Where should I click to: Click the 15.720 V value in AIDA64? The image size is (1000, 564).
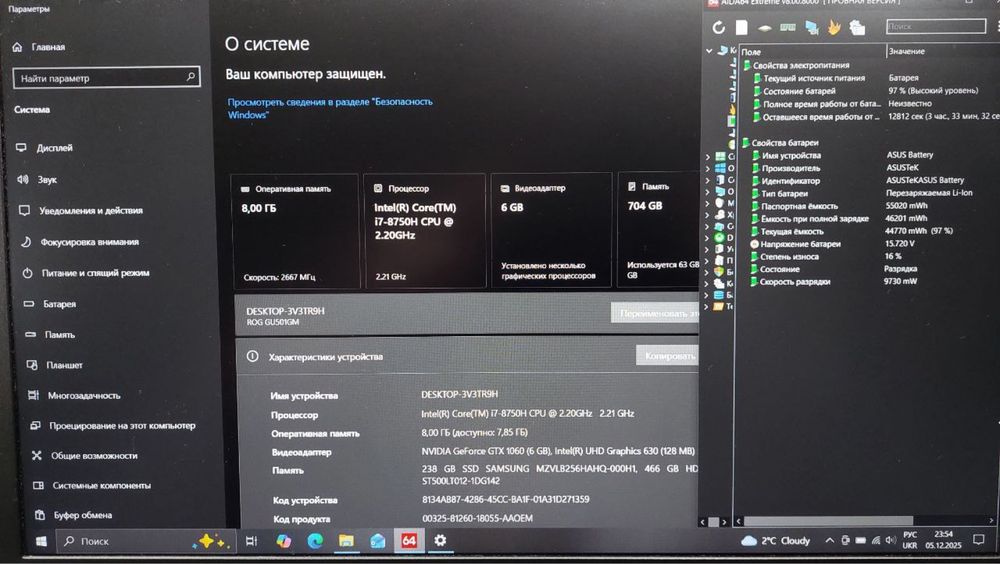900,244
